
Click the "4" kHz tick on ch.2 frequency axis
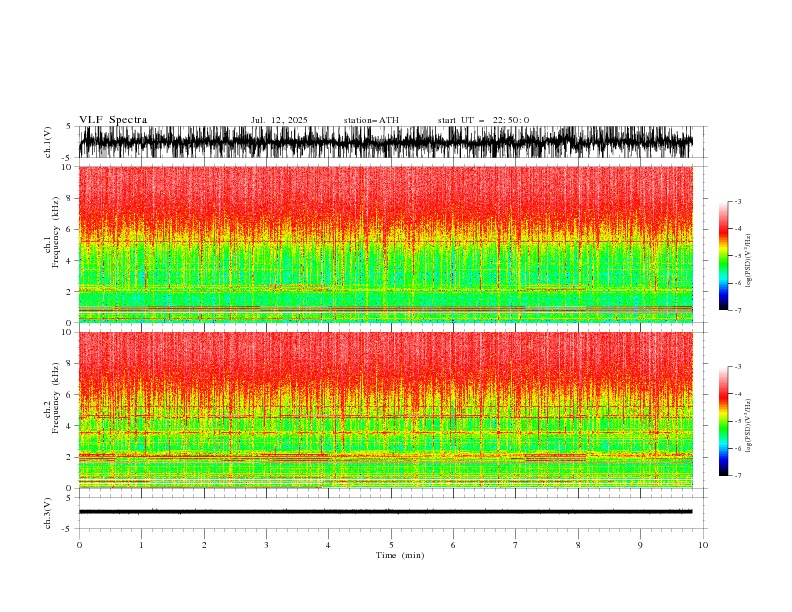coord(69,426)
